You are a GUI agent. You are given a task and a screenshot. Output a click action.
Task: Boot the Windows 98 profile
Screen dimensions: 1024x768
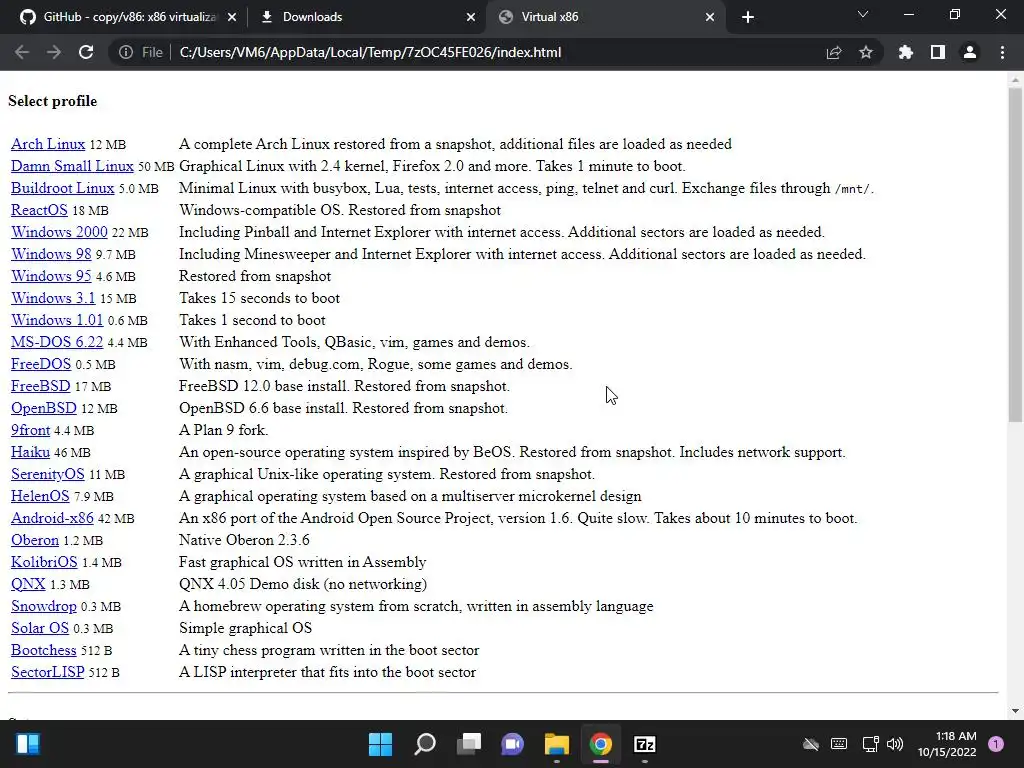(x=51, y=254)
